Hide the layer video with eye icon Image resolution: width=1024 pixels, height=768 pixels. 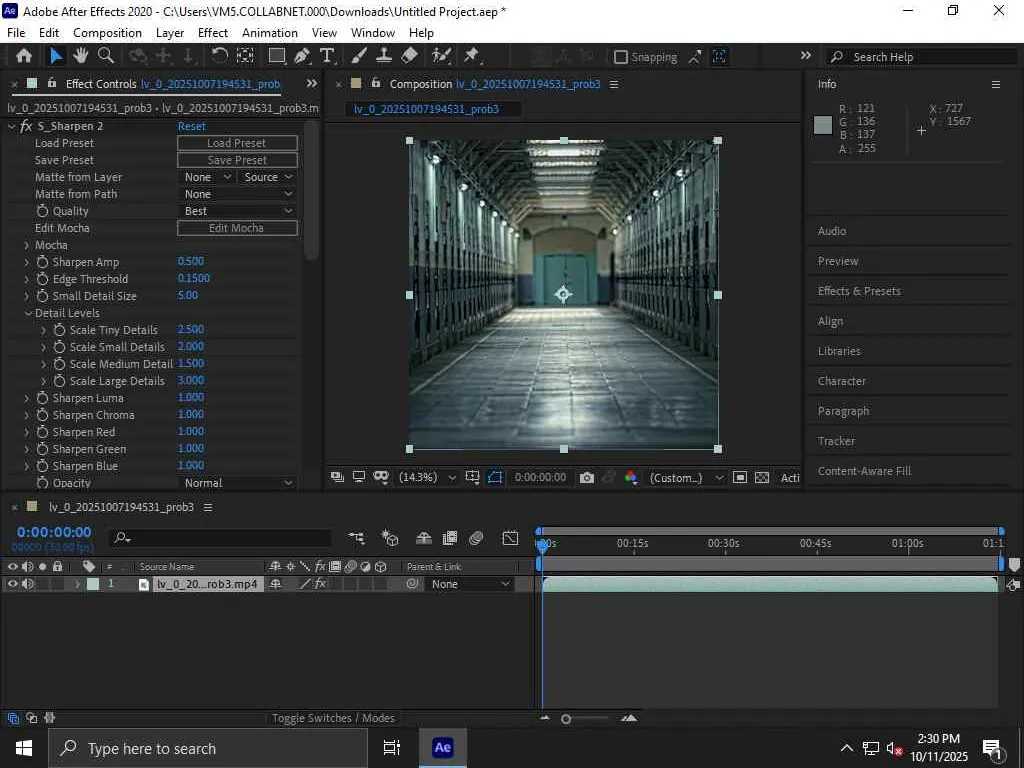click(13, 584)
